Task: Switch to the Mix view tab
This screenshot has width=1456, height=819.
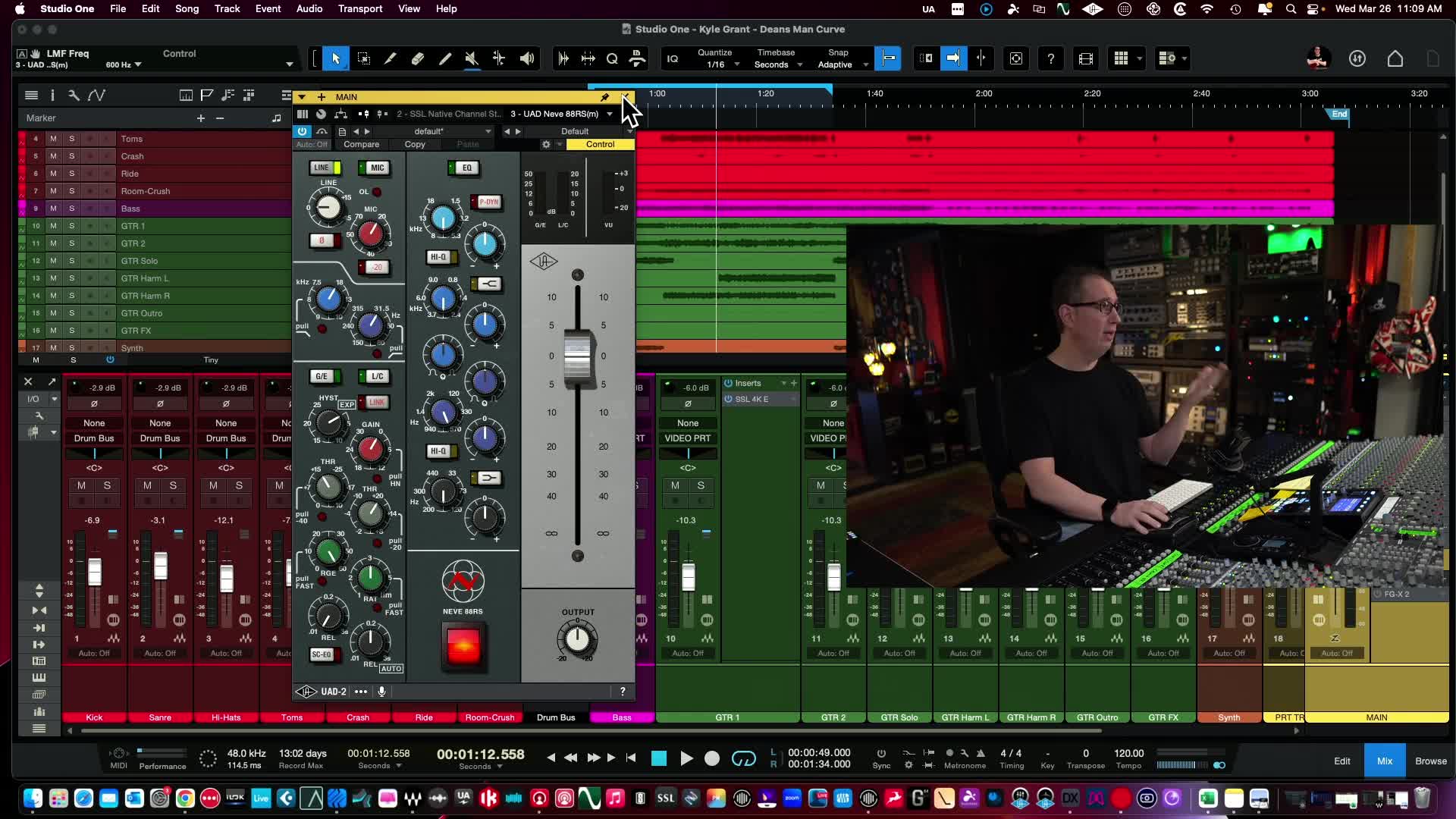Action: pos(1385,761)
